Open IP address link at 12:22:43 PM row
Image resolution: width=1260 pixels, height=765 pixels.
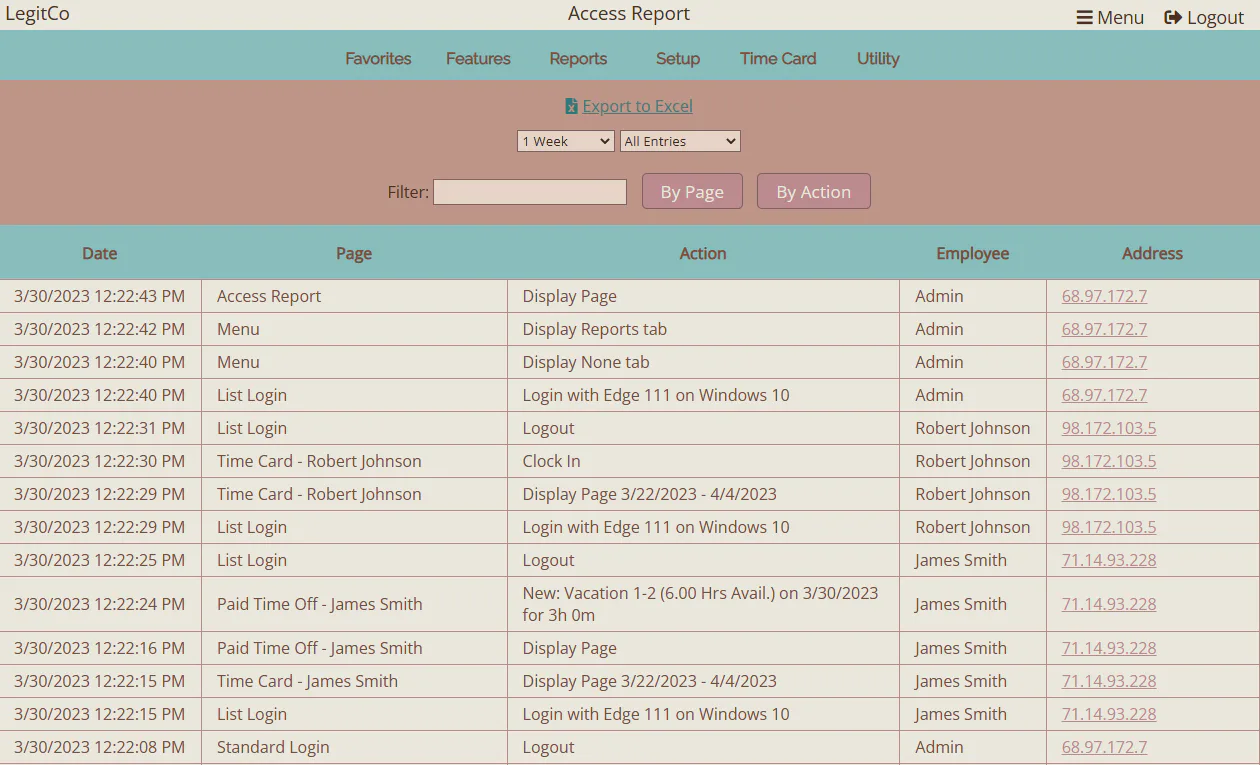click(1104, 296)
